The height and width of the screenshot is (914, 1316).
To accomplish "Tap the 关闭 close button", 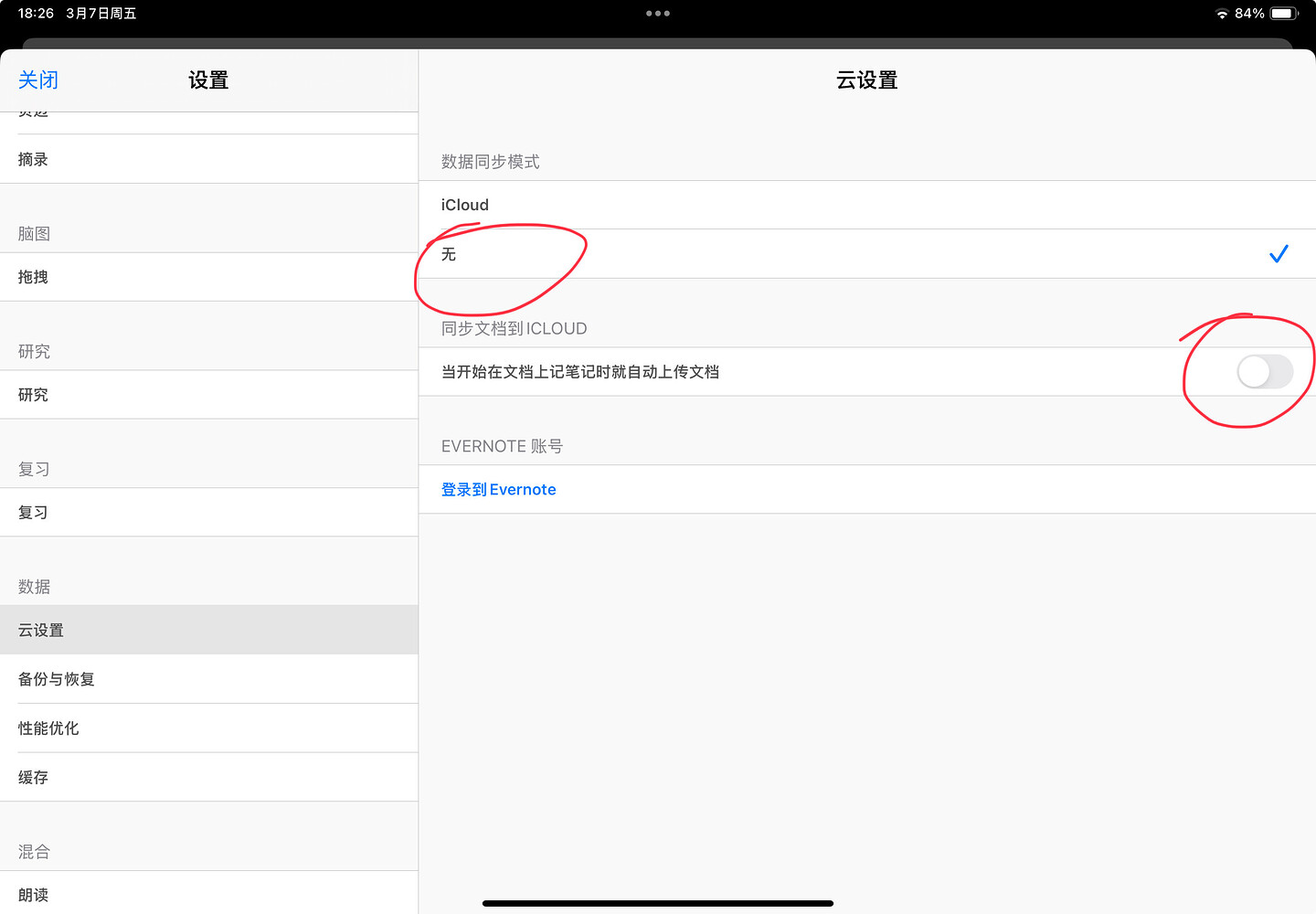I will point(38,80).
